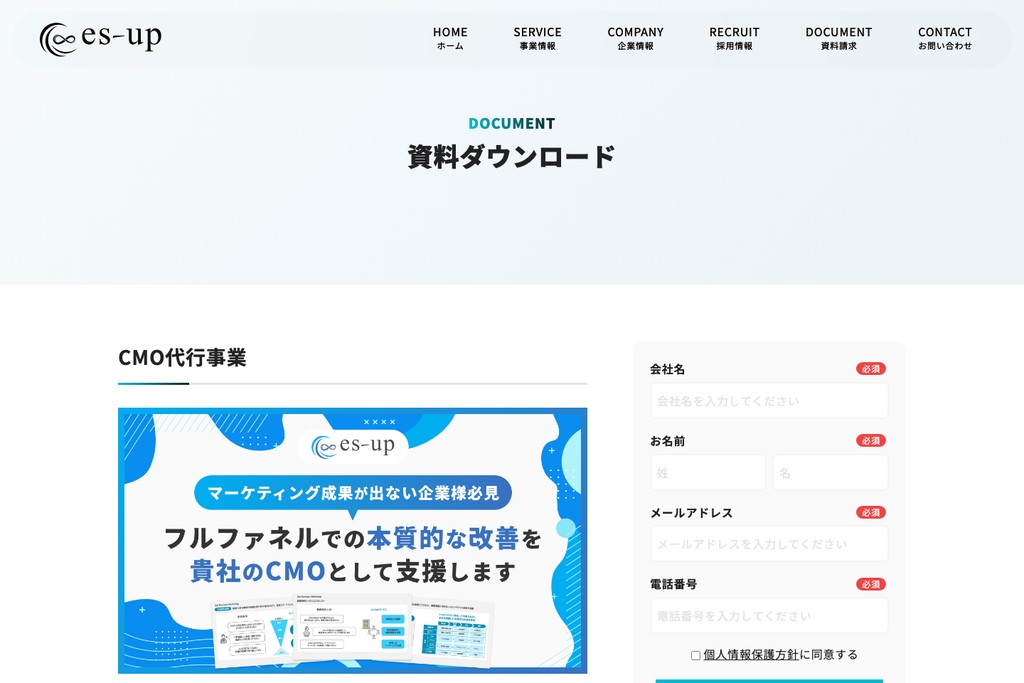The height and width of the screenshot is (683, 1024).
Task: Focus the 姓 last name field
Action: tap(708, 472)
